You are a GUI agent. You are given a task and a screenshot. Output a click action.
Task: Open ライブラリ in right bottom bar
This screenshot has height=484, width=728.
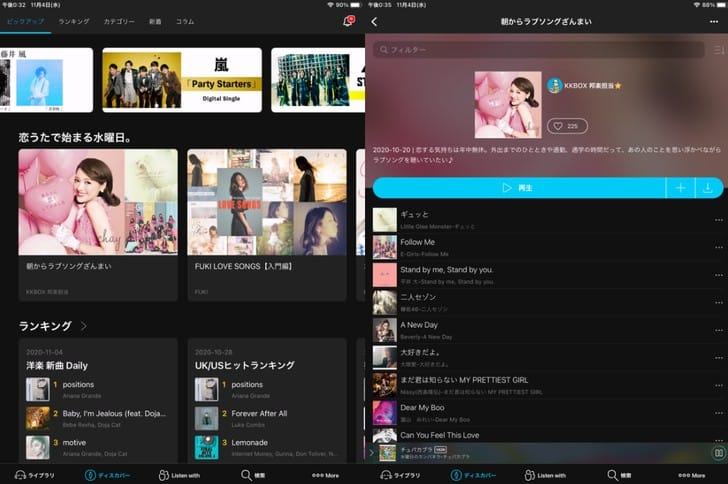[x=400, y=475]
